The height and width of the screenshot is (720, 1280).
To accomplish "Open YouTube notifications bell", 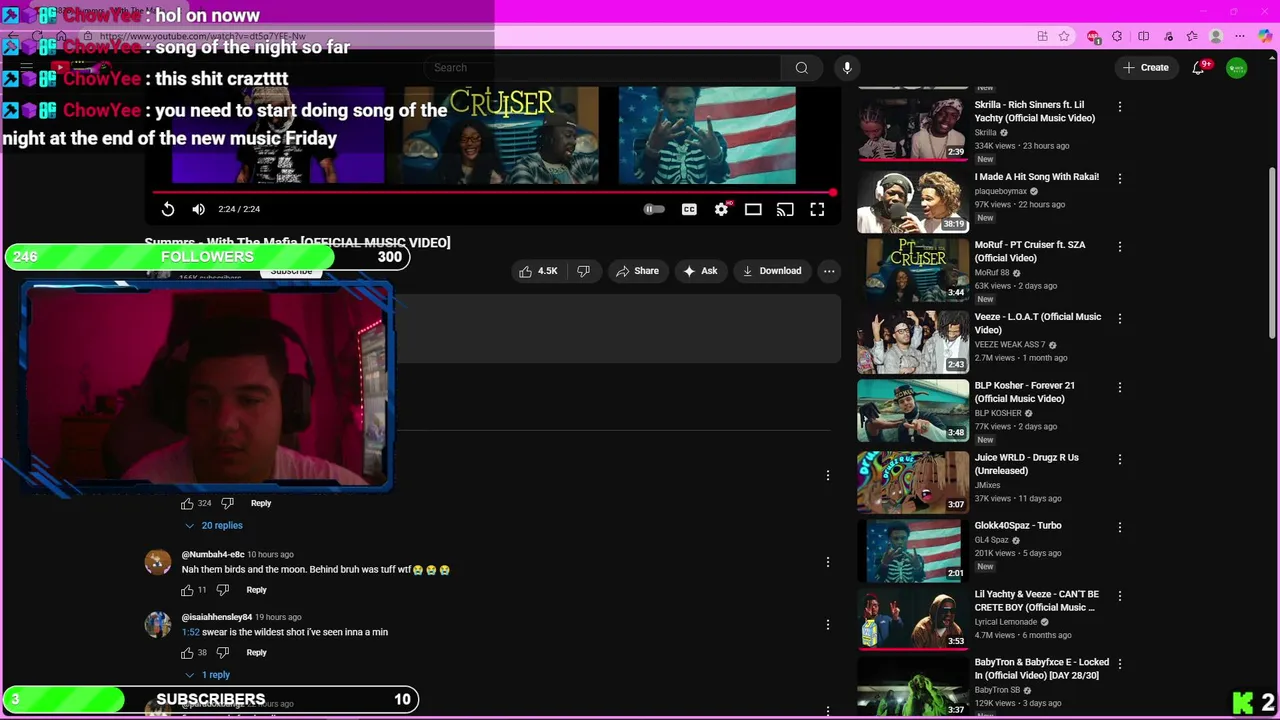I will (1198, 68).
